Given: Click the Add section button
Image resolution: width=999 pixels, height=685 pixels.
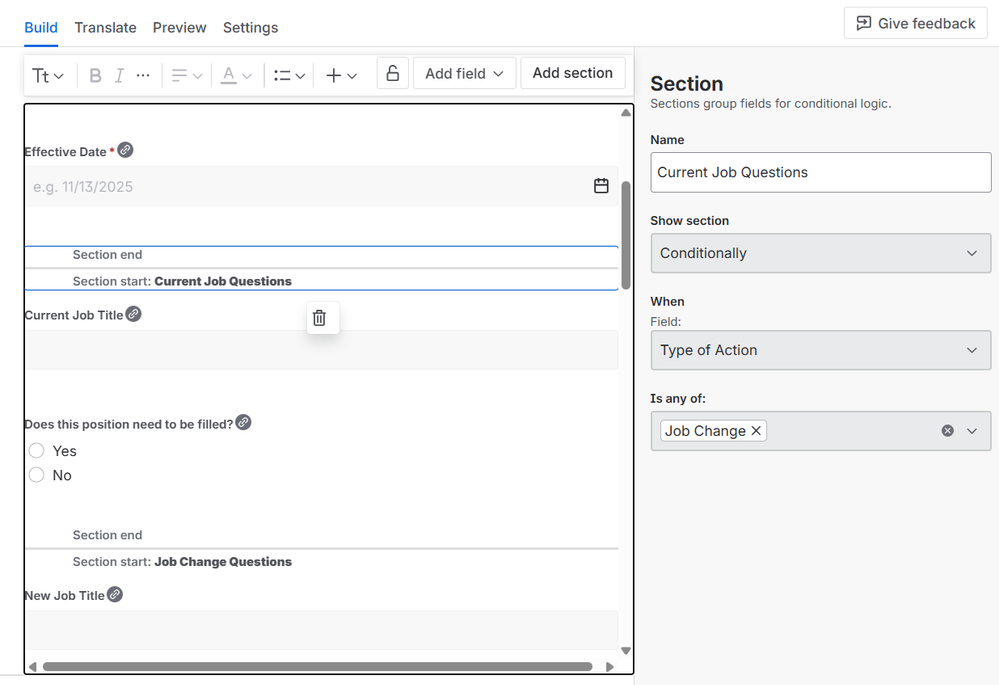Looking at the screenshot, I should click(x=572, y=72).
